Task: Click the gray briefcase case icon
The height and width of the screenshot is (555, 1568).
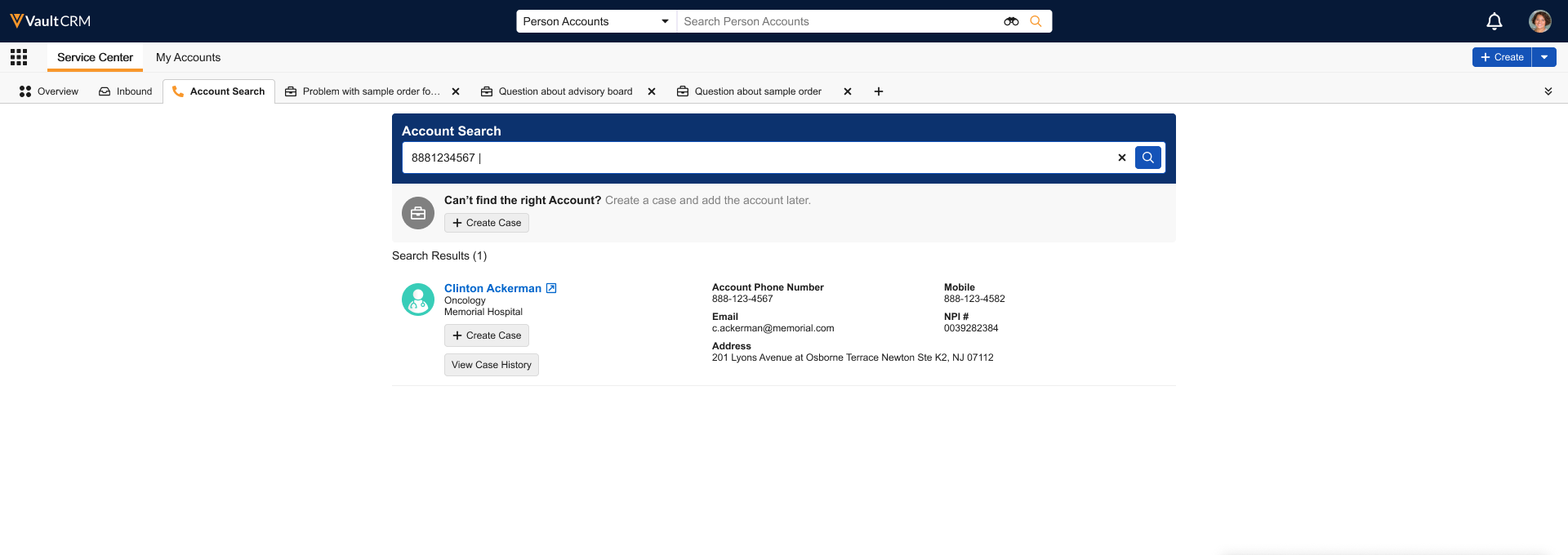Action: (x=418, y=213)
